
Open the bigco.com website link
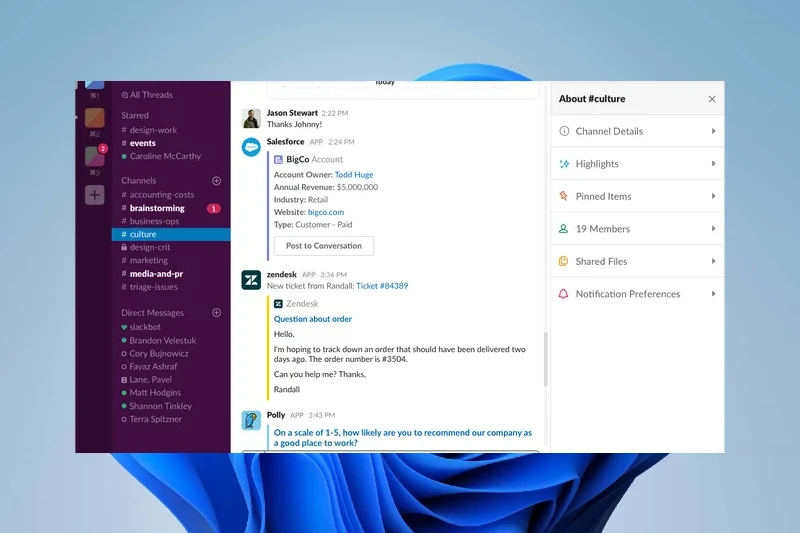click(326, 212)
